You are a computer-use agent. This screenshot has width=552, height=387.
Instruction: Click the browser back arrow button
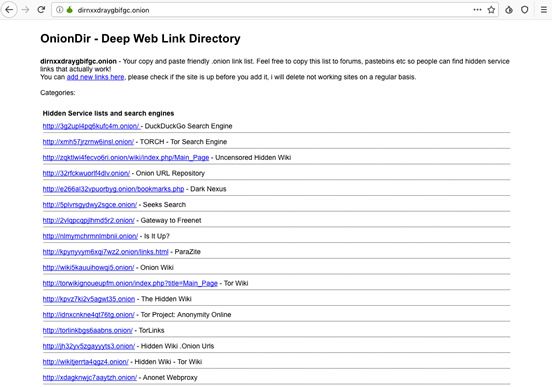click(9, 10)
